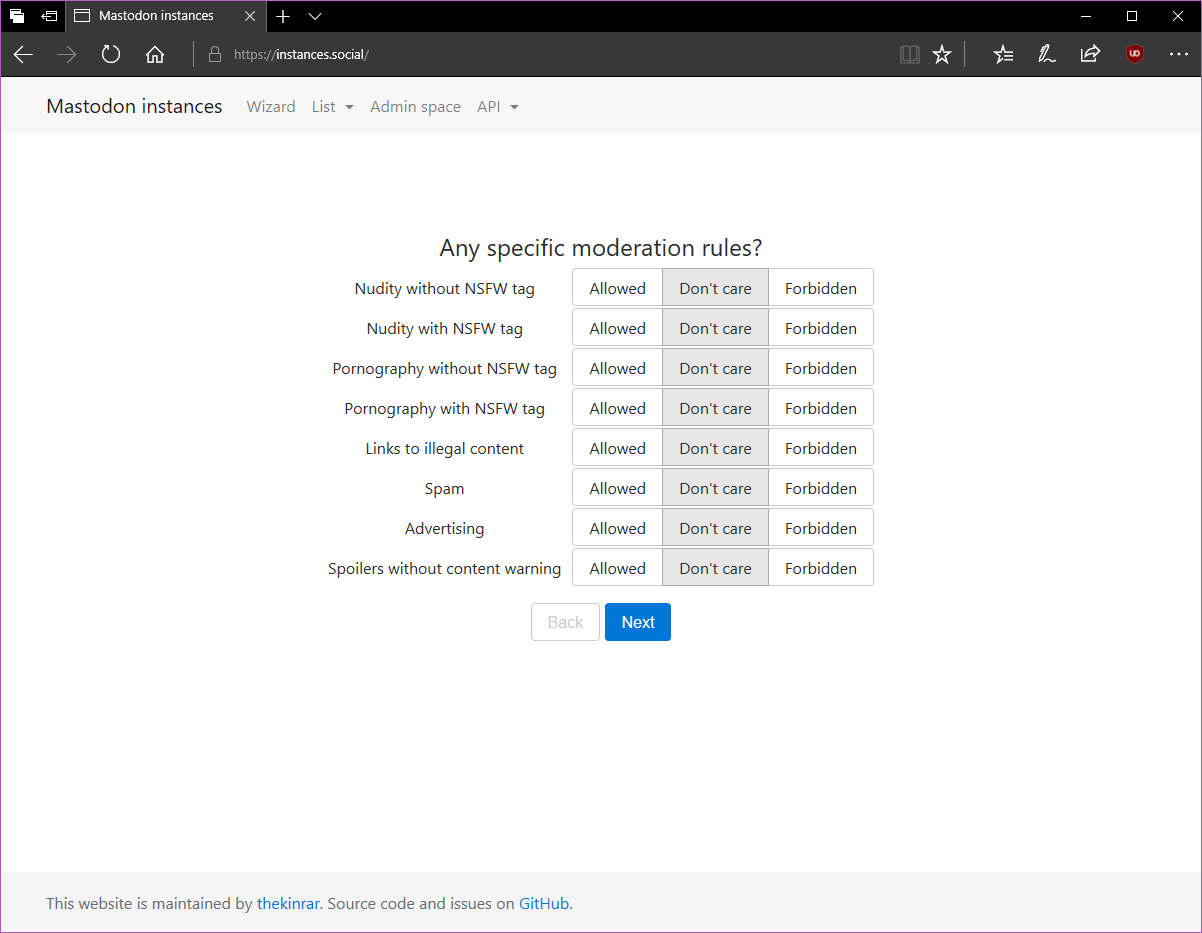1202x933 pixels.
Task: Set Nudity without NSFW tag to Allowed
Action: click(617, 288)
